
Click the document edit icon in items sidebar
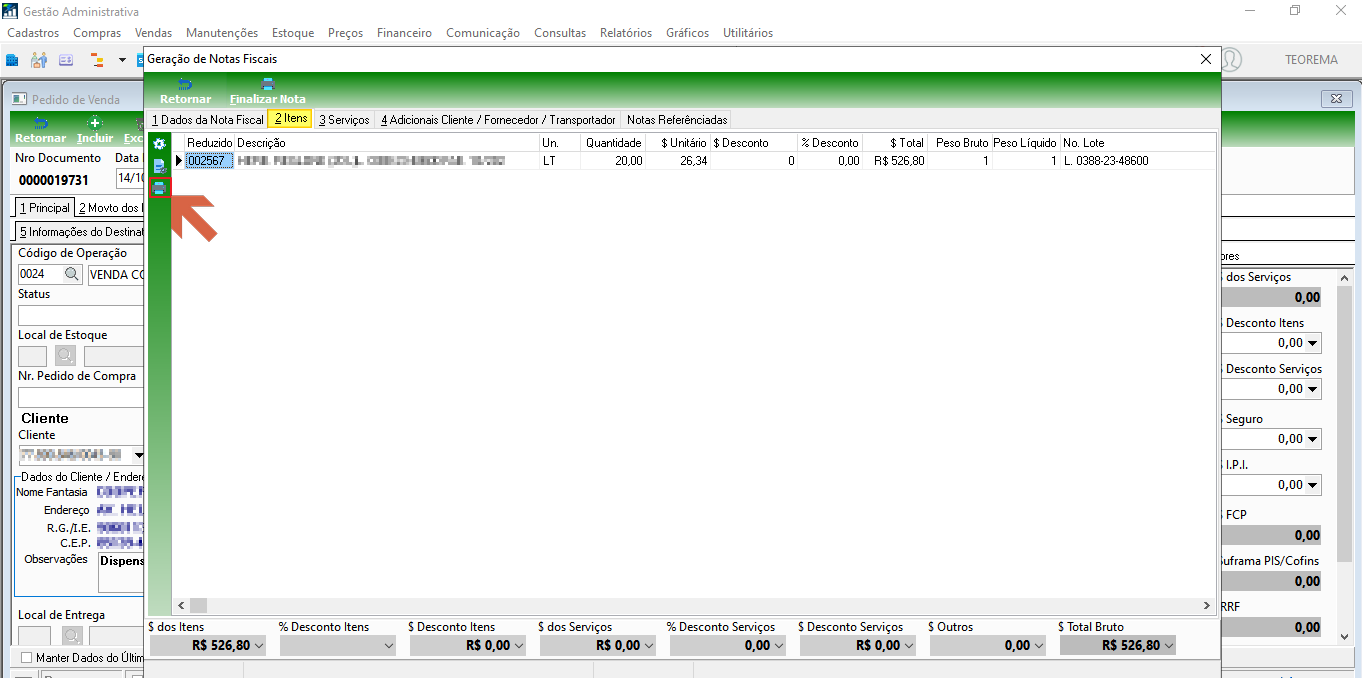click(159, 166)
